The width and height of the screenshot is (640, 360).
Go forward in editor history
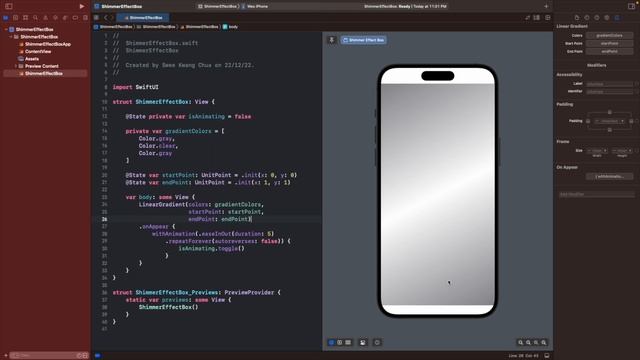pyautogui.click(x=111, y=18)
